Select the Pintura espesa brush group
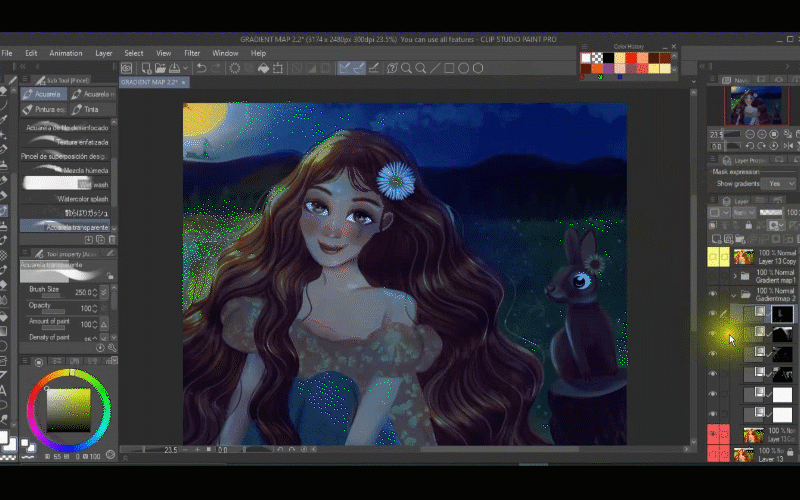 [x=44, y=109]
